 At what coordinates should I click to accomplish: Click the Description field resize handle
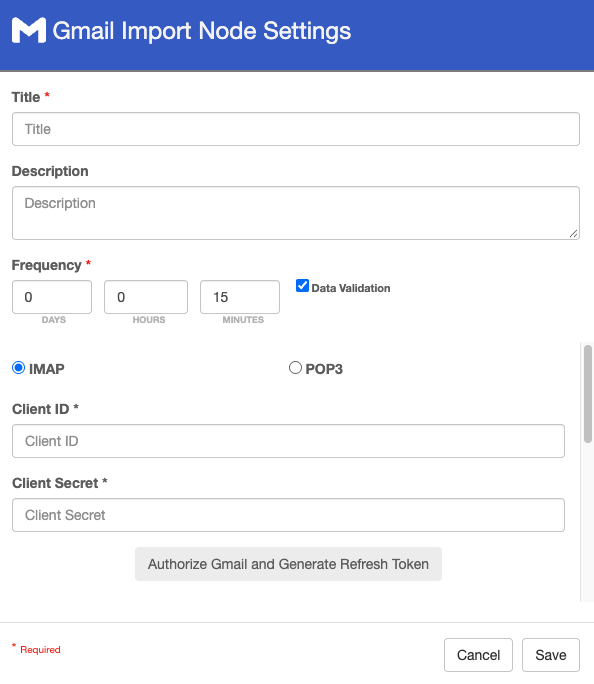(574, 234)
